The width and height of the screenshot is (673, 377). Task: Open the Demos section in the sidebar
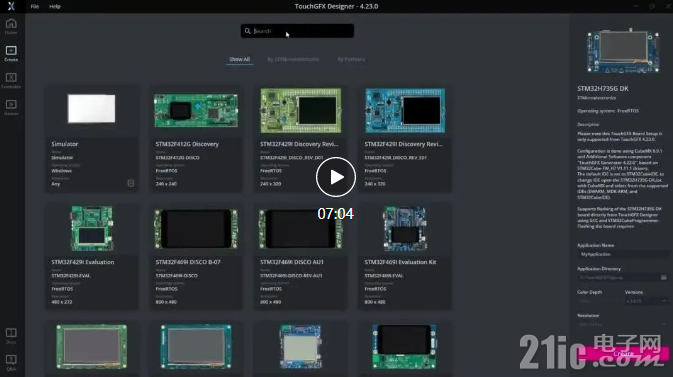(11, 107)
